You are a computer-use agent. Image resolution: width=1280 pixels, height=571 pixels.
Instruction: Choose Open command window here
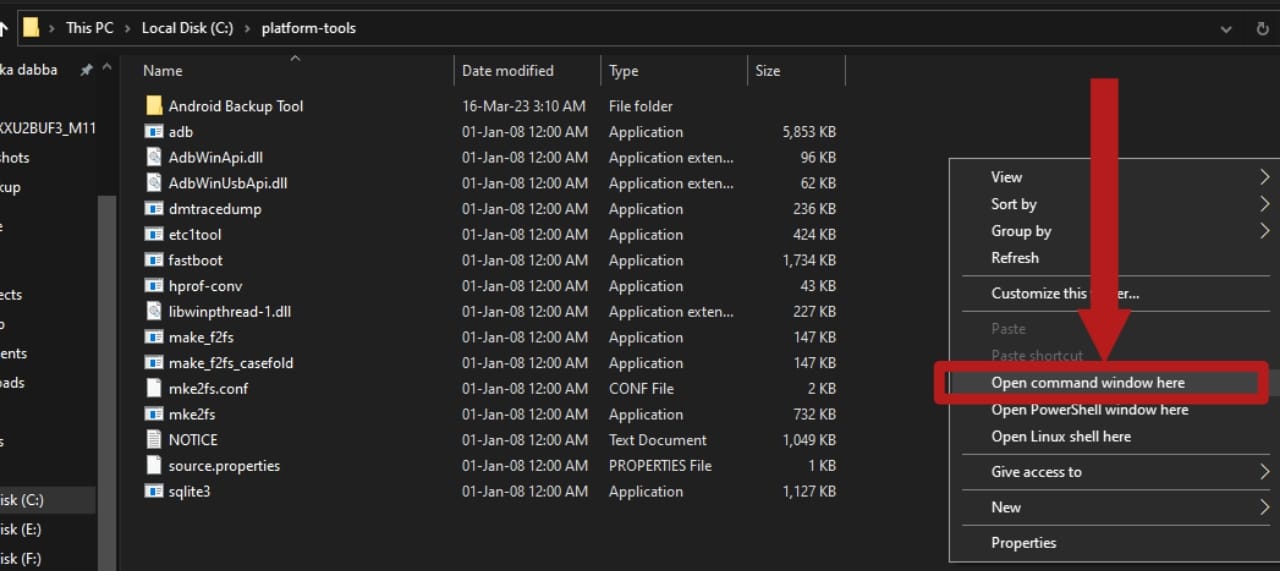click(x=1087, y=383)
